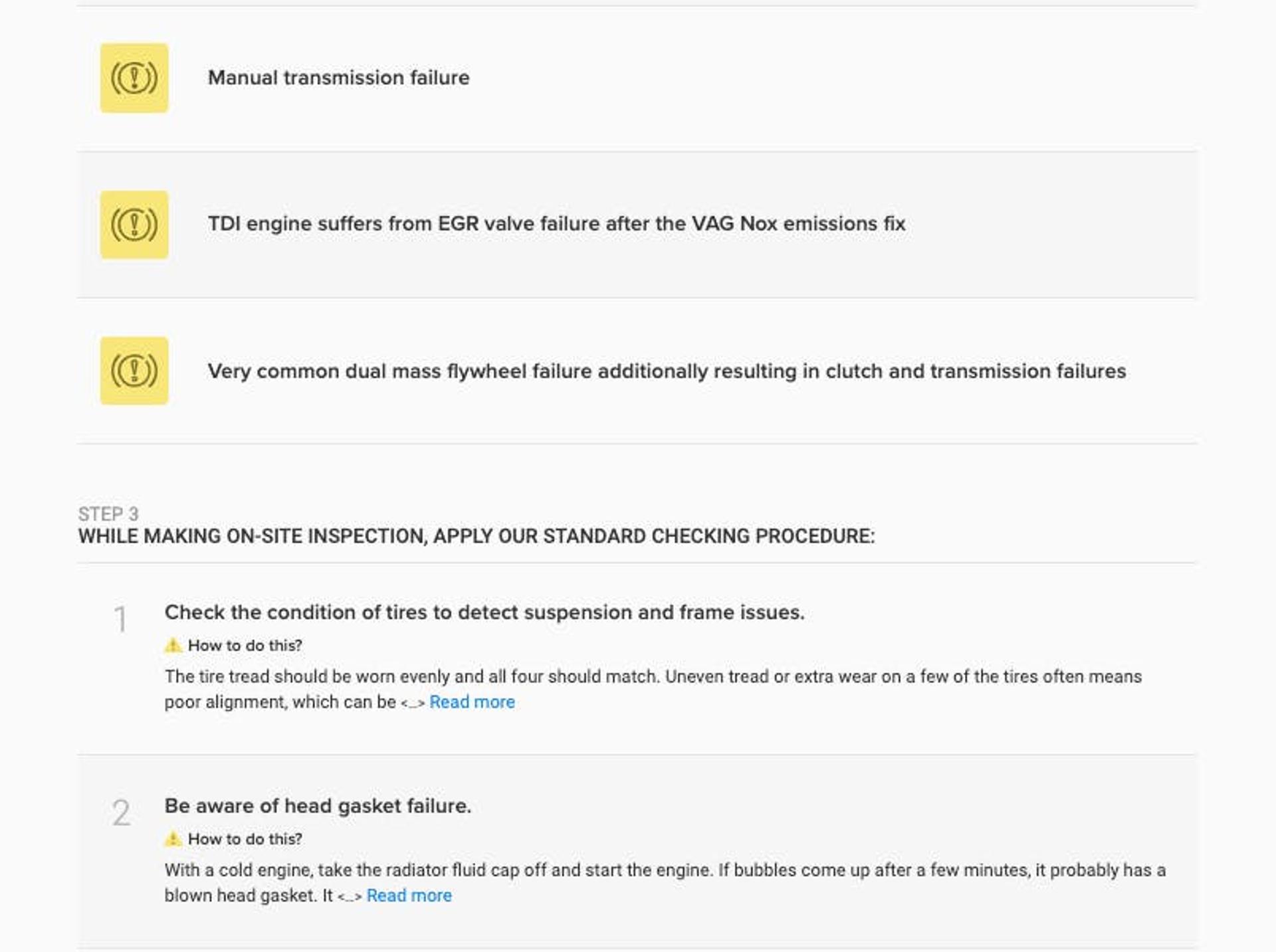Expand "How to do this?" under the tires check

(x=245, y=646)
